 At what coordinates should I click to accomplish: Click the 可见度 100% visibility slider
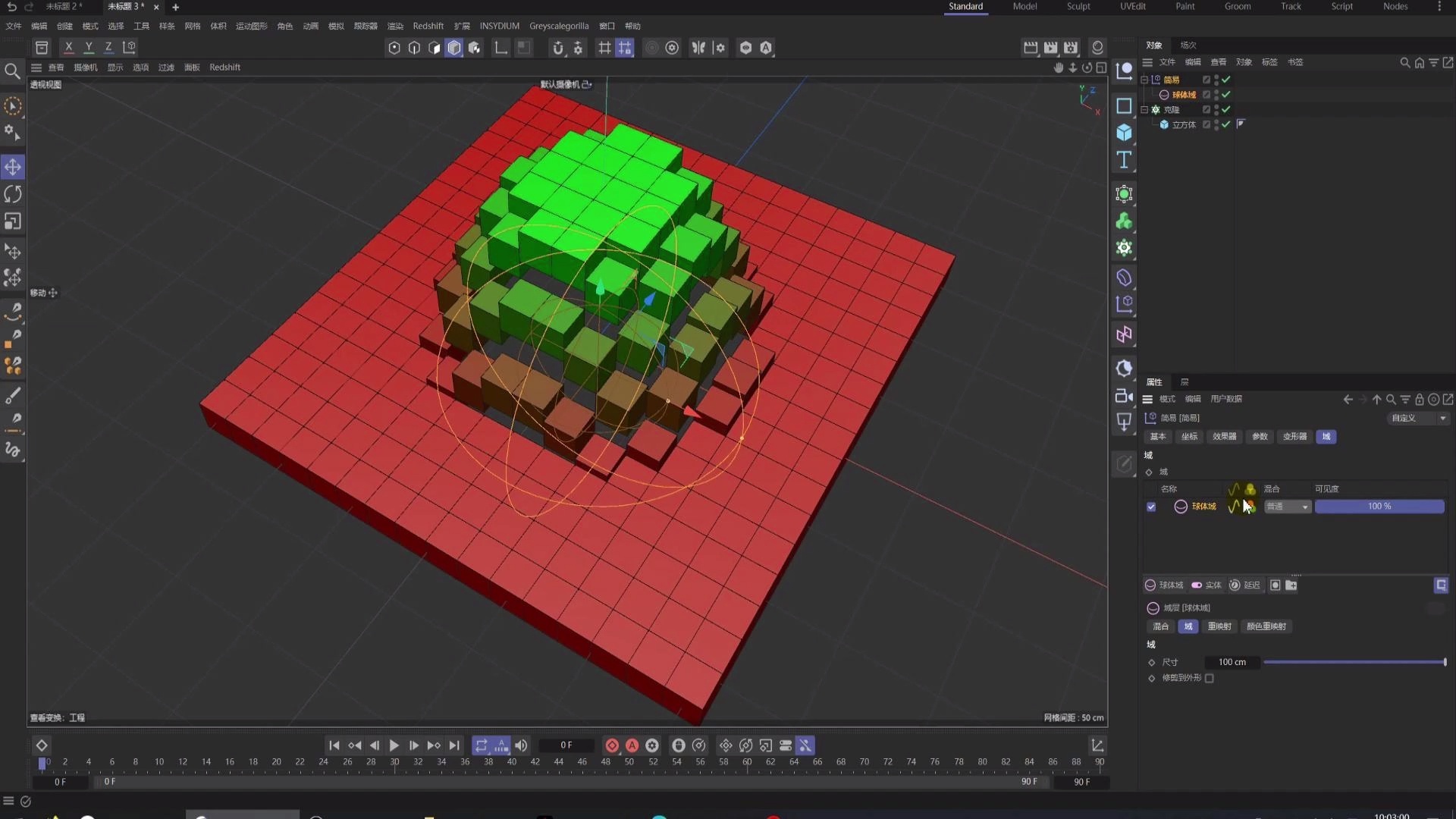1380,506
